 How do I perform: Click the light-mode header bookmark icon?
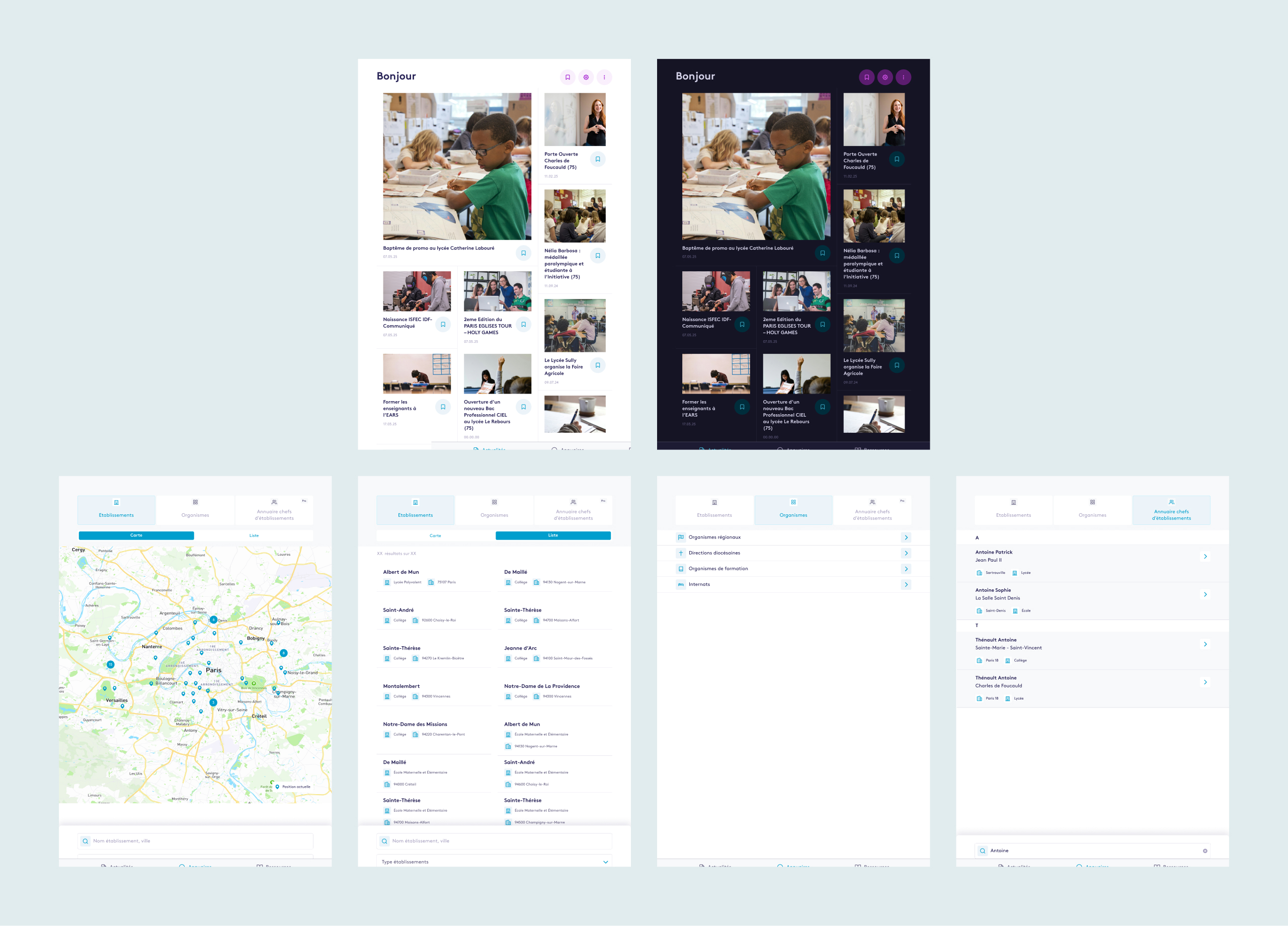(x=568, y=78)
